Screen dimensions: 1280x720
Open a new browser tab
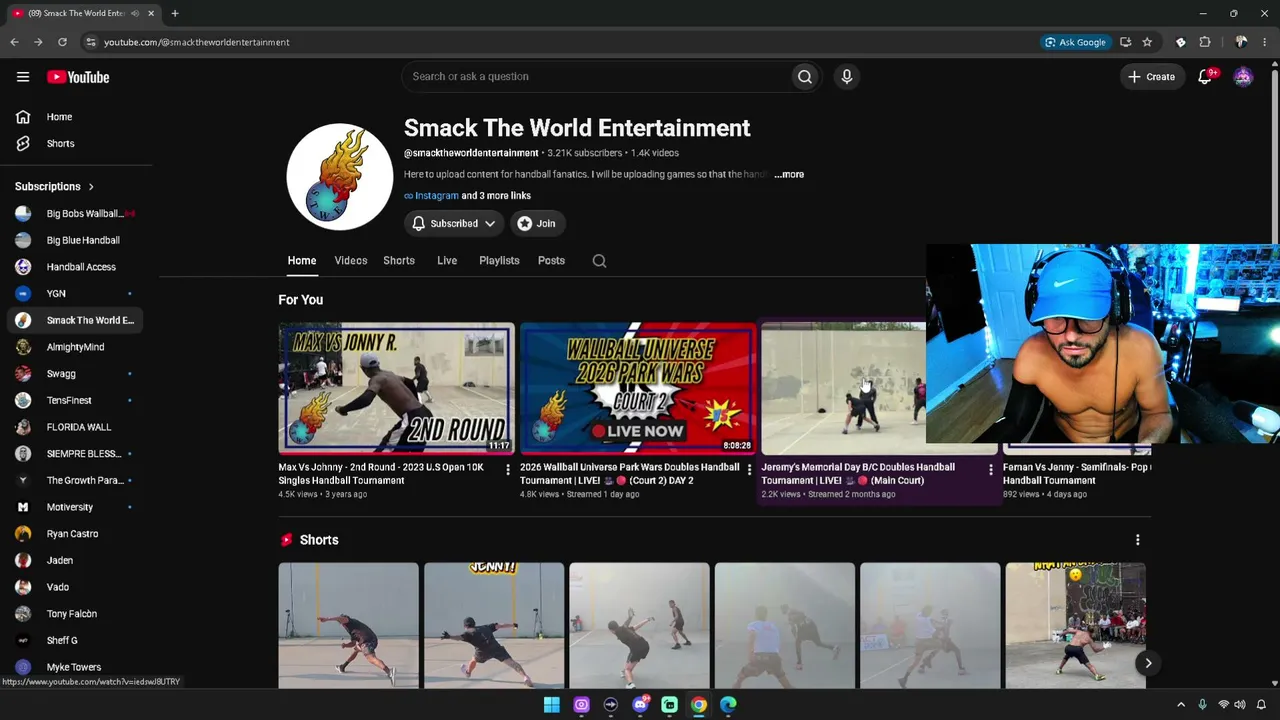click(175, 13)
